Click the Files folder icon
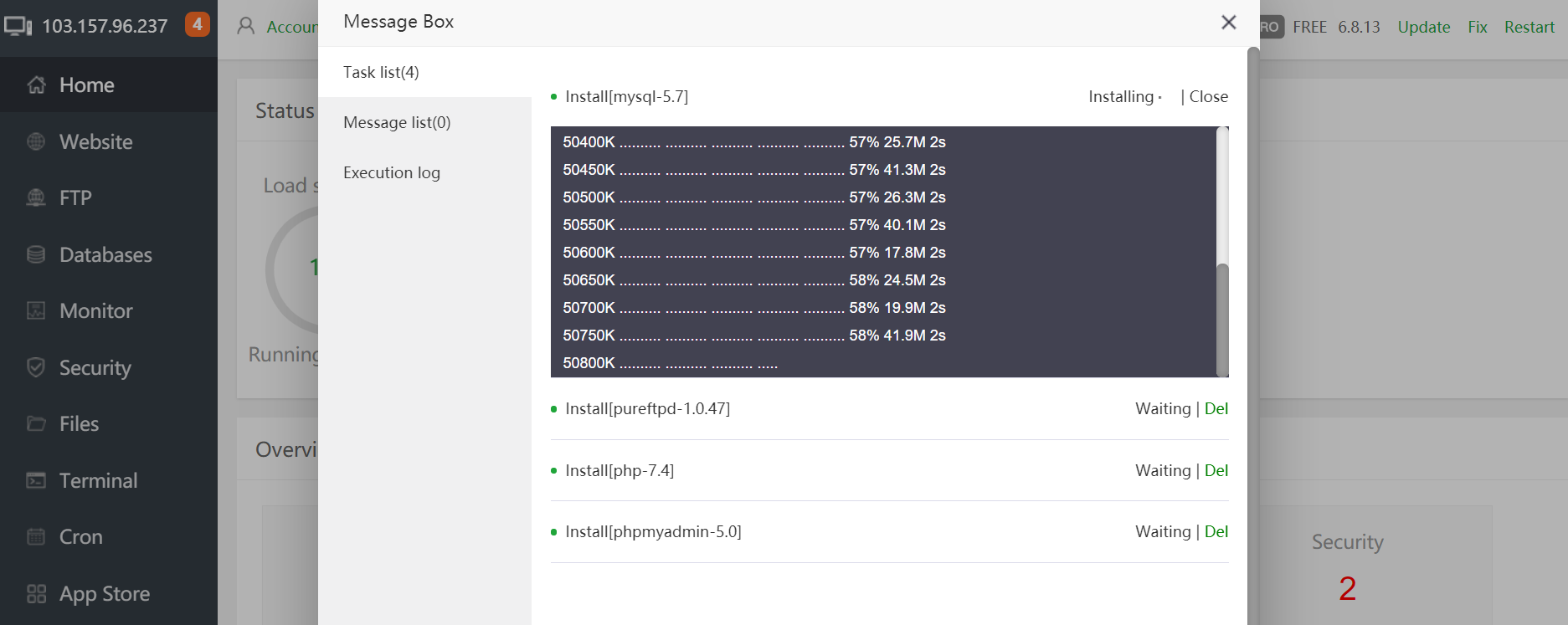1568x625 pixels. 36,423
